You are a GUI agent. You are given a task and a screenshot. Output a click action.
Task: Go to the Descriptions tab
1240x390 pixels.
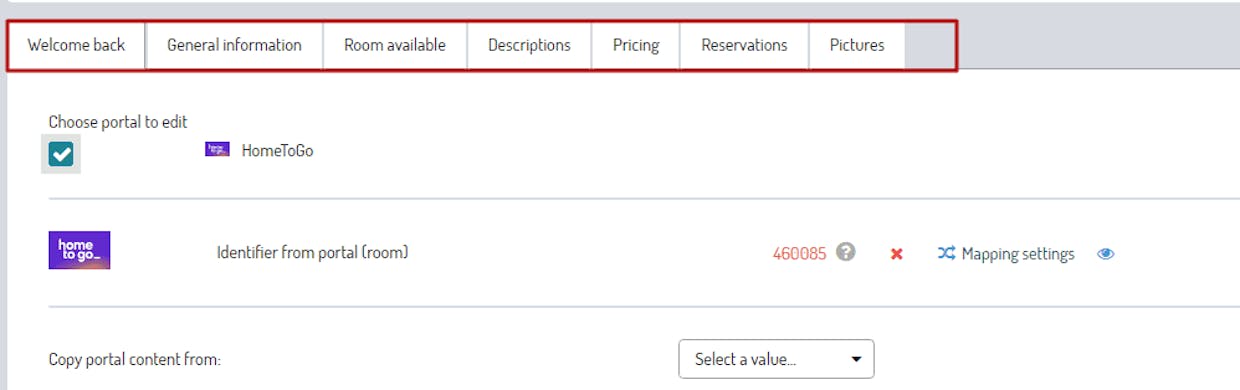click(529, 45)
